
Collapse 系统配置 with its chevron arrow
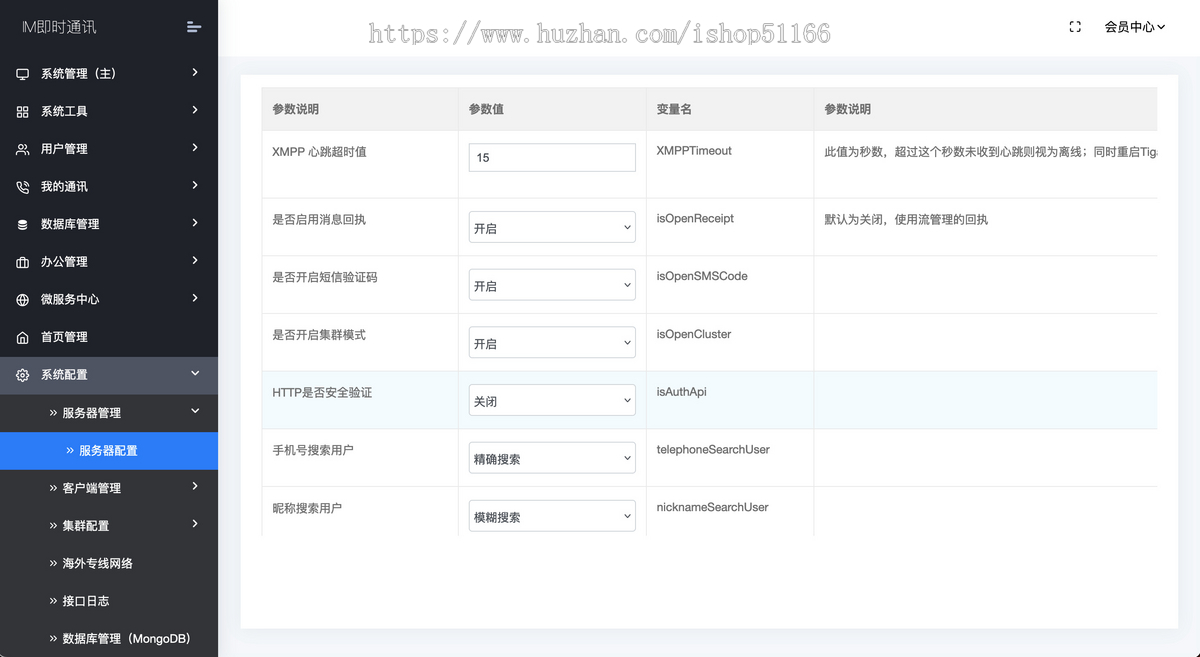(195, 373)
